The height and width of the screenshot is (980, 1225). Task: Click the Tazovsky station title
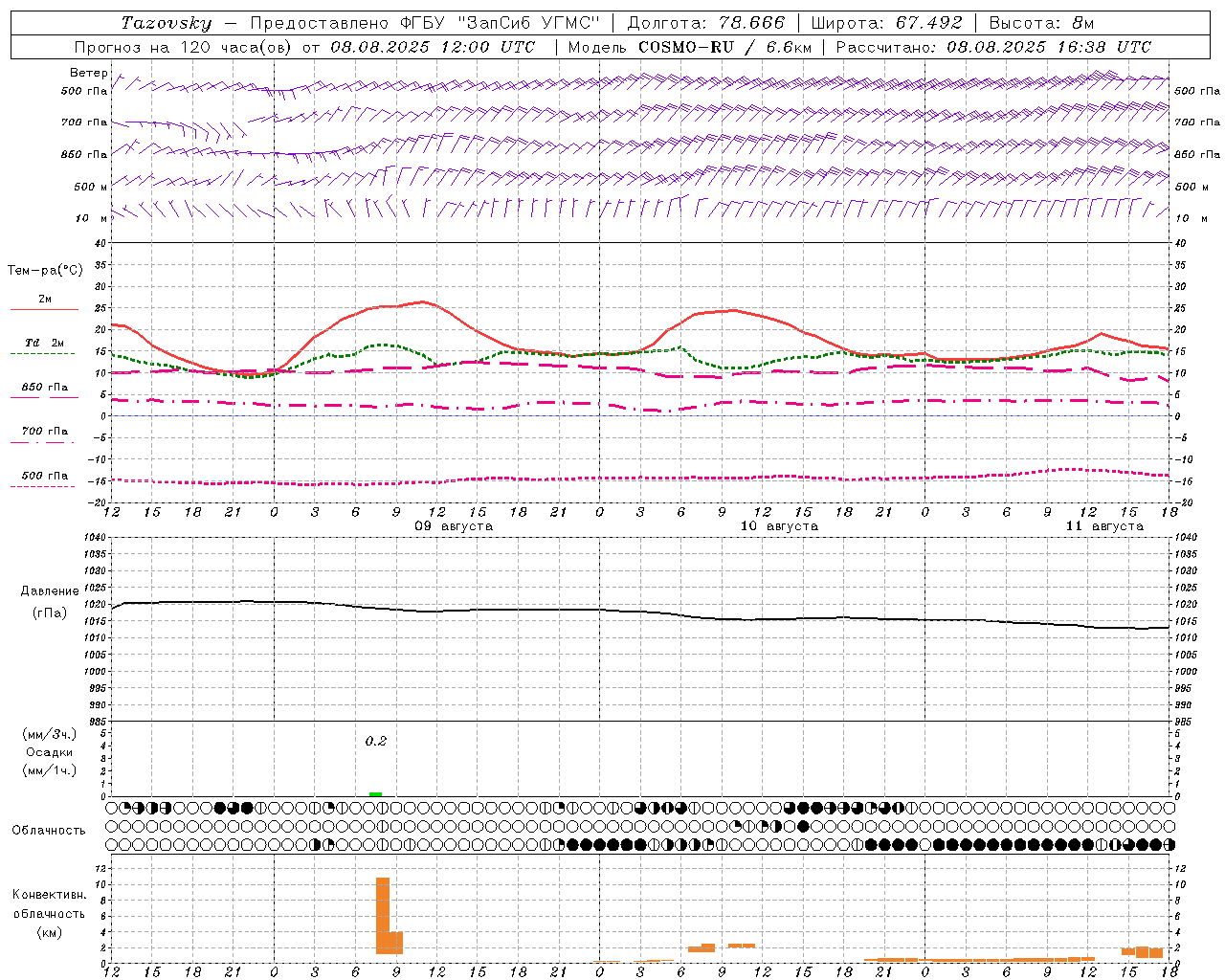(167, 23)
